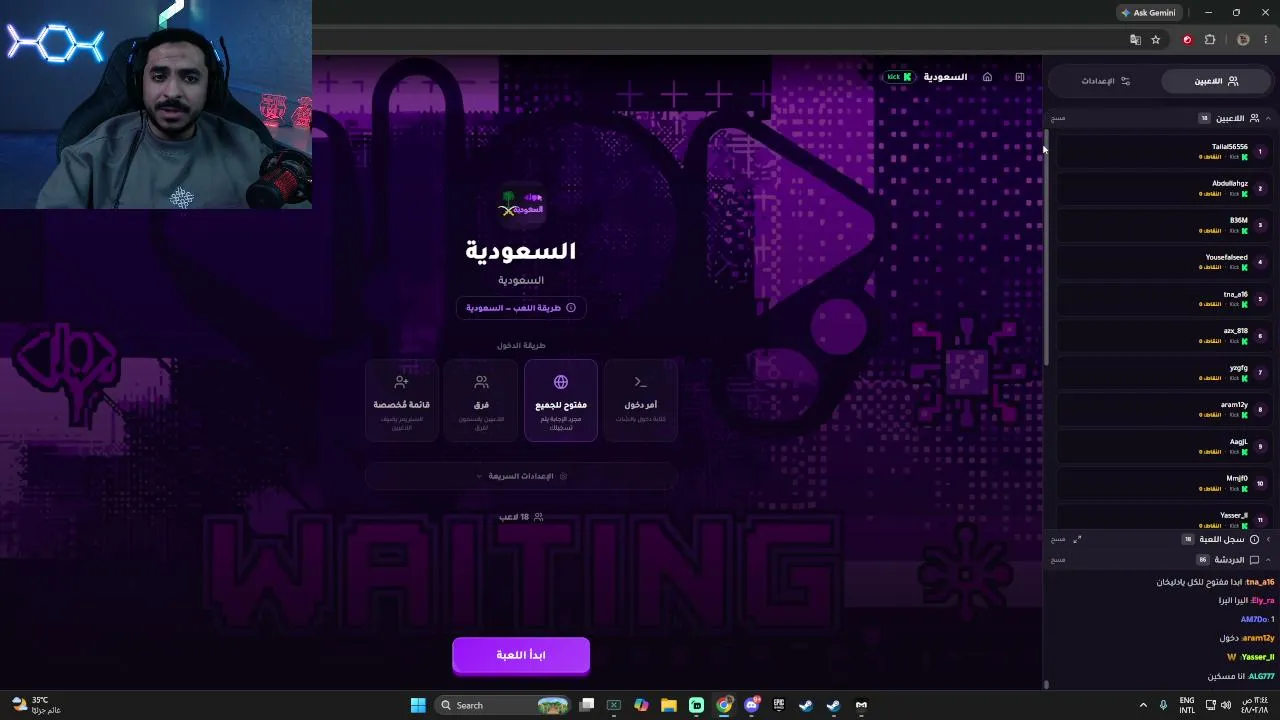The width and height of the screenshot is (1280, 720).
Task: Click the info icon next to سجل اللعبة
Action: pyautogui.click(x=1254, y=539)
